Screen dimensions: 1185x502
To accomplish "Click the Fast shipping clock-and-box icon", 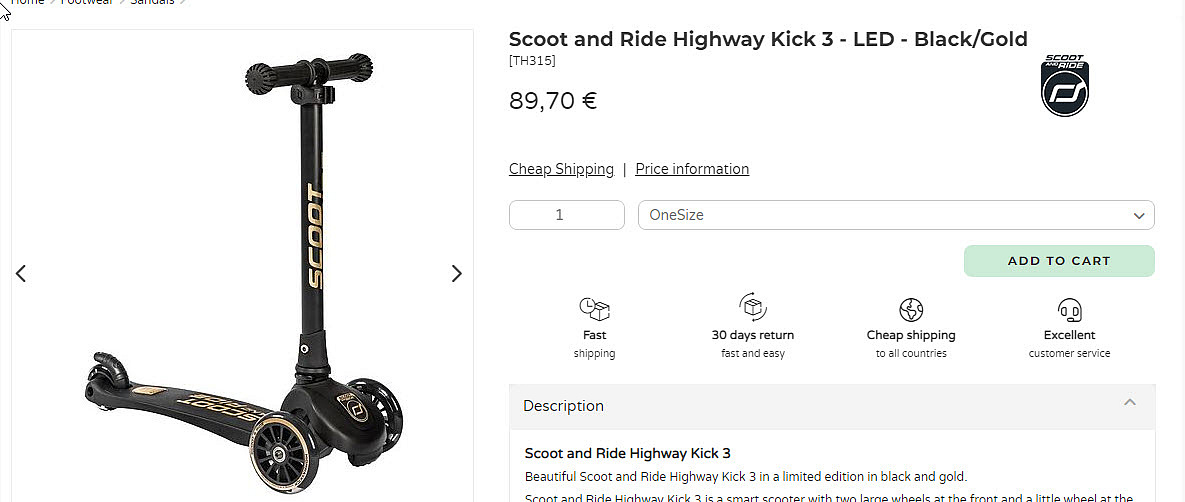I will coord(594,309).
